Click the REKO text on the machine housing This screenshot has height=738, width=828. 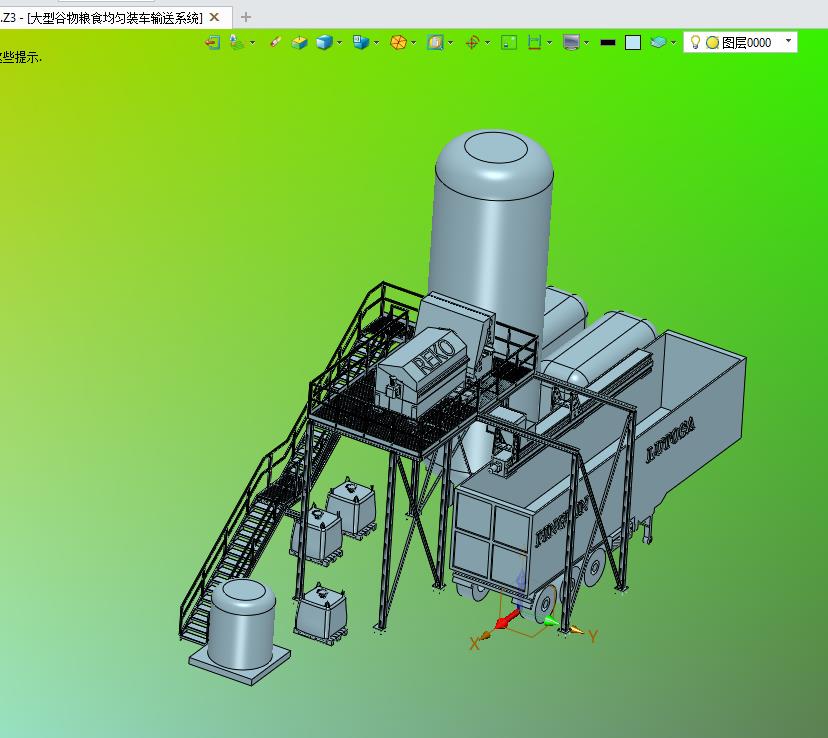coord(434,356)
